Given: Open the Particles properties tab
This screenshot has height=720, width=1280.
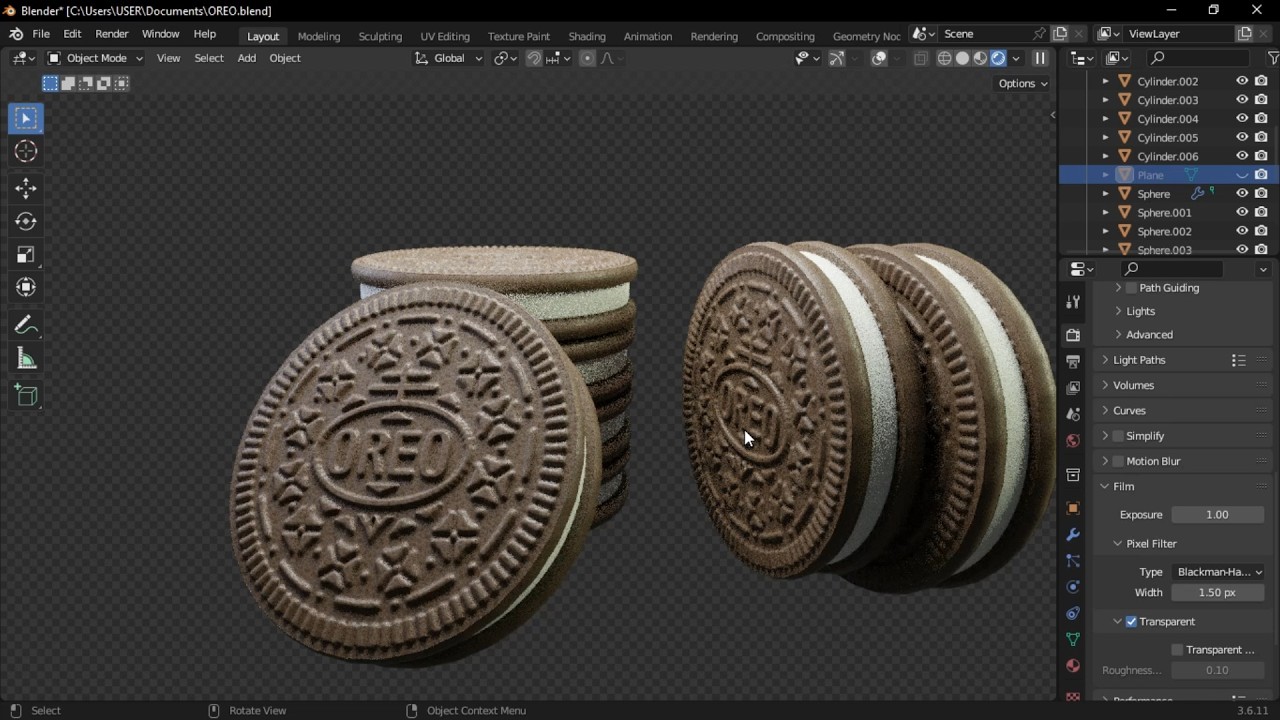Looking at the screenshot, I should [1073, 561].
